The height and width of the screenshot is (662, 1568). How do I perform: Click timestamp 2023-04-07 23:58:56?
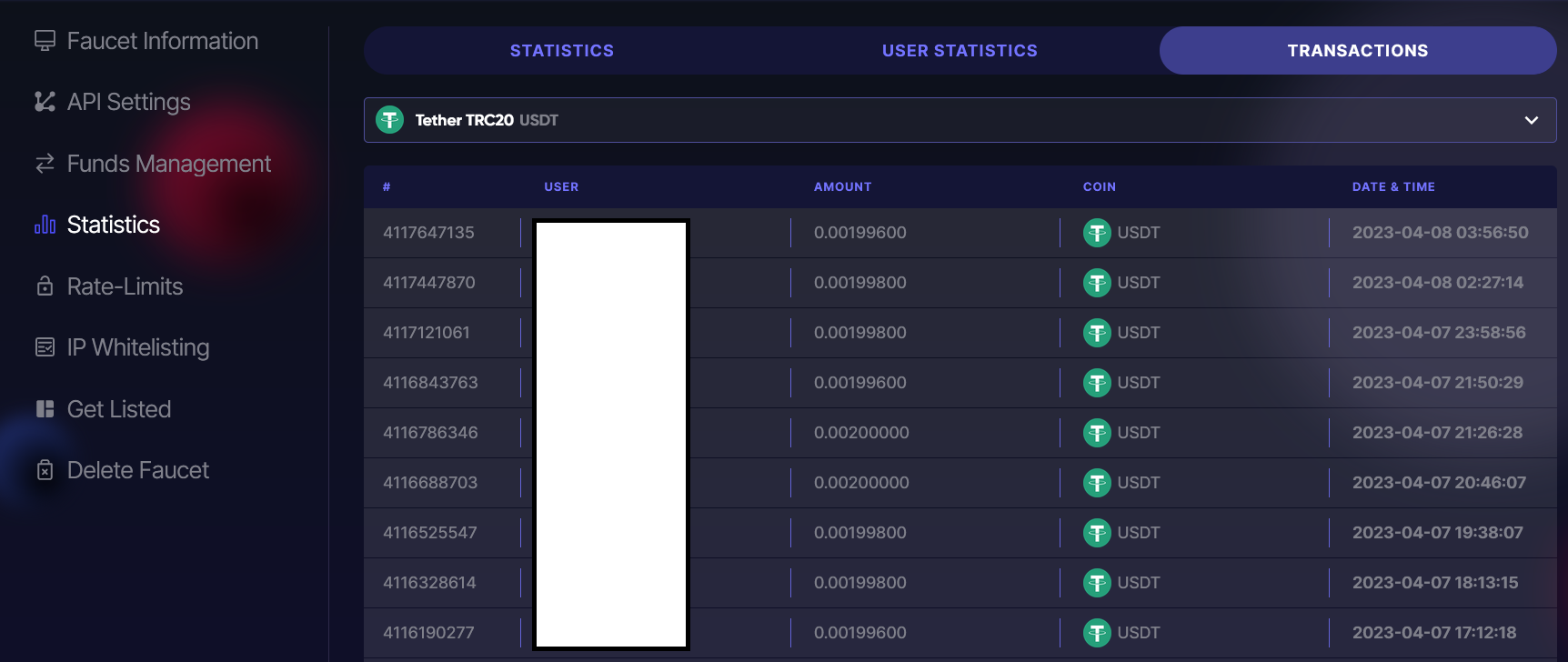(x=1439, y=333)
